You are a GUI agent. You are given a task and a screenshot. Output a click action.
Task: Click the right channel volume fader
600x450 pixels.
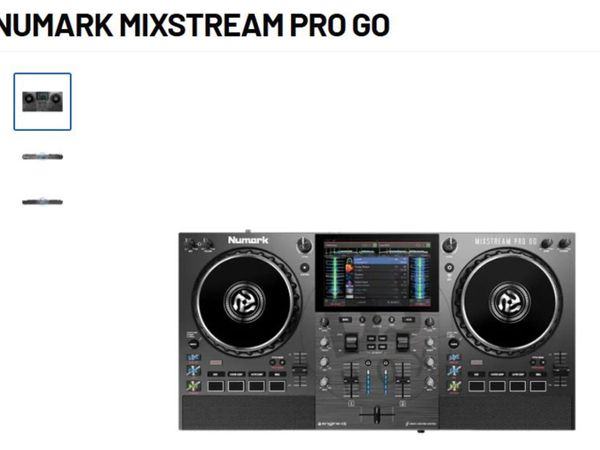403,379
